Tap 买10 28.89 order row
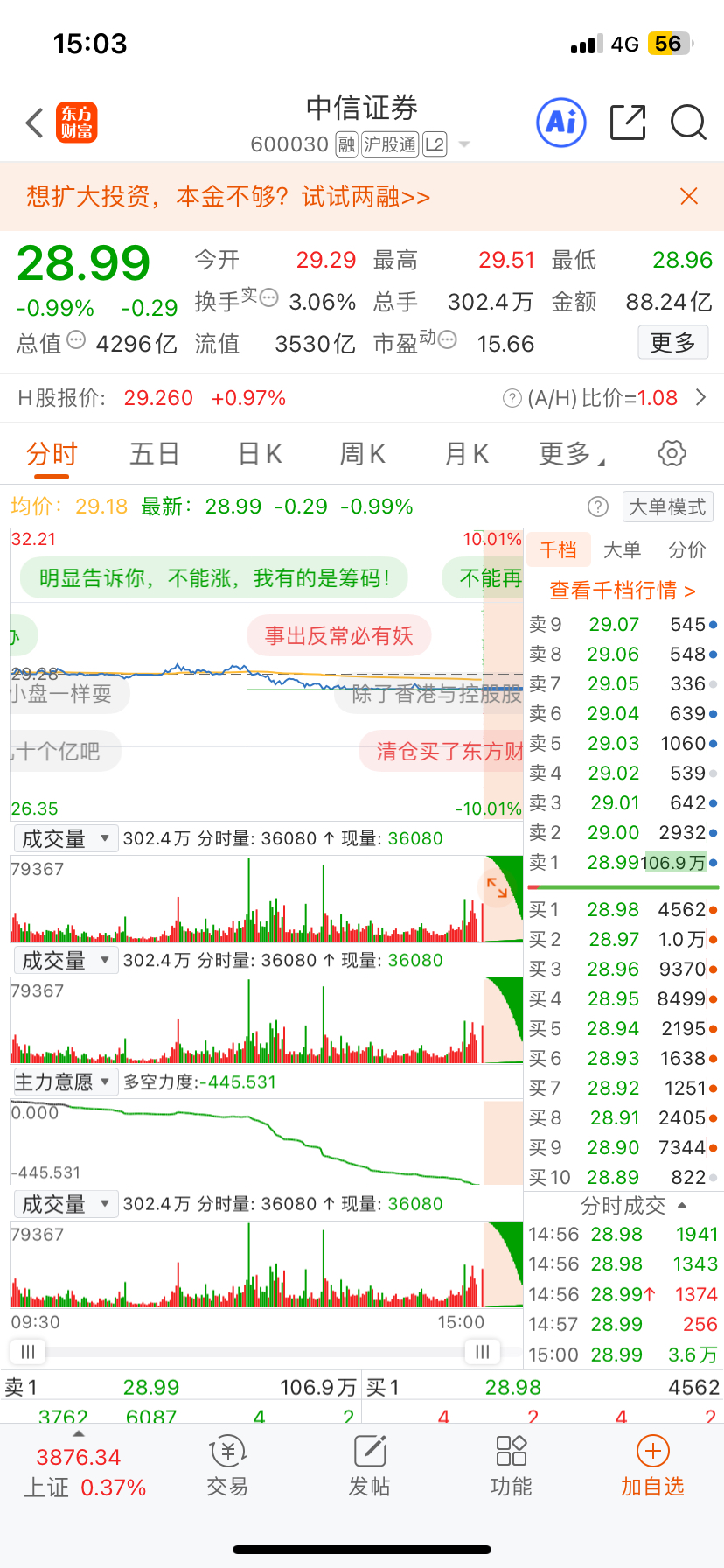Image resolution: width=724 pixels, height=1568 pixels. click(623, 1178)
